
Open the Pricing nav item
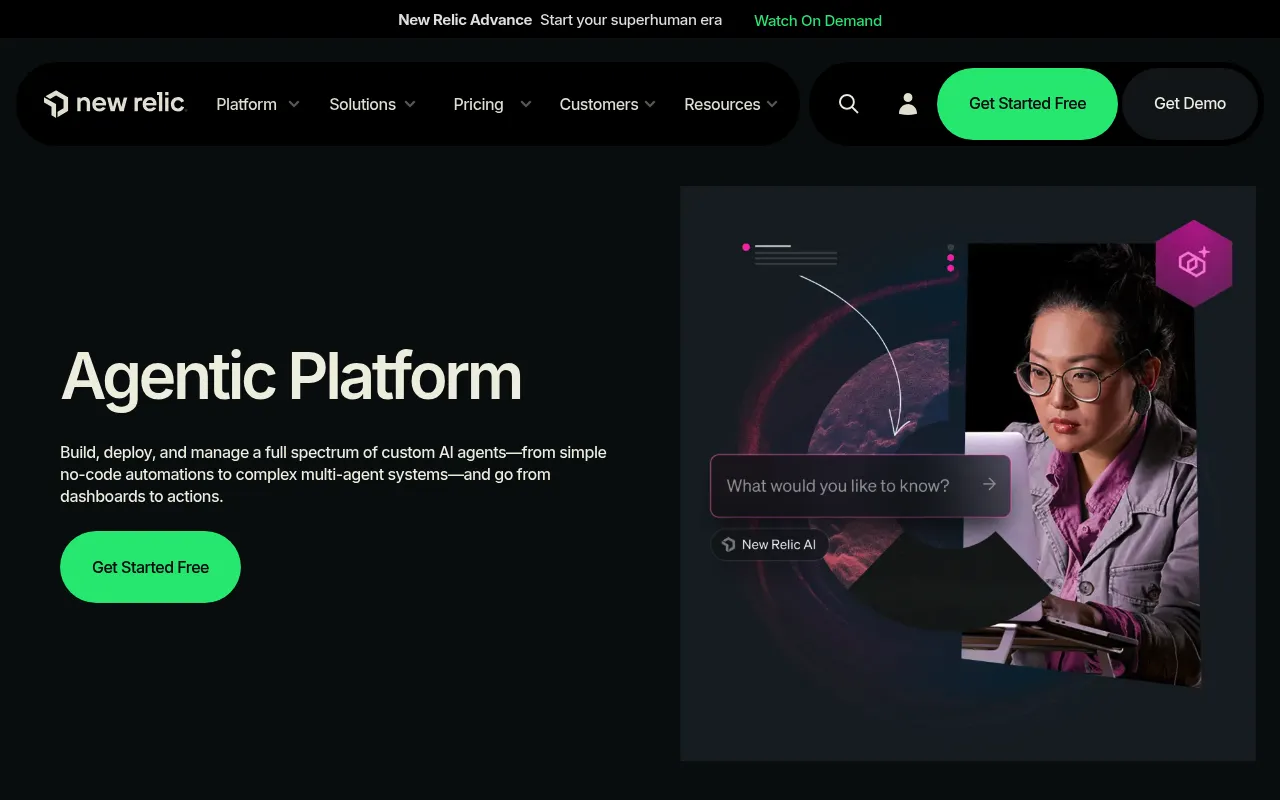tap(478, 104)
